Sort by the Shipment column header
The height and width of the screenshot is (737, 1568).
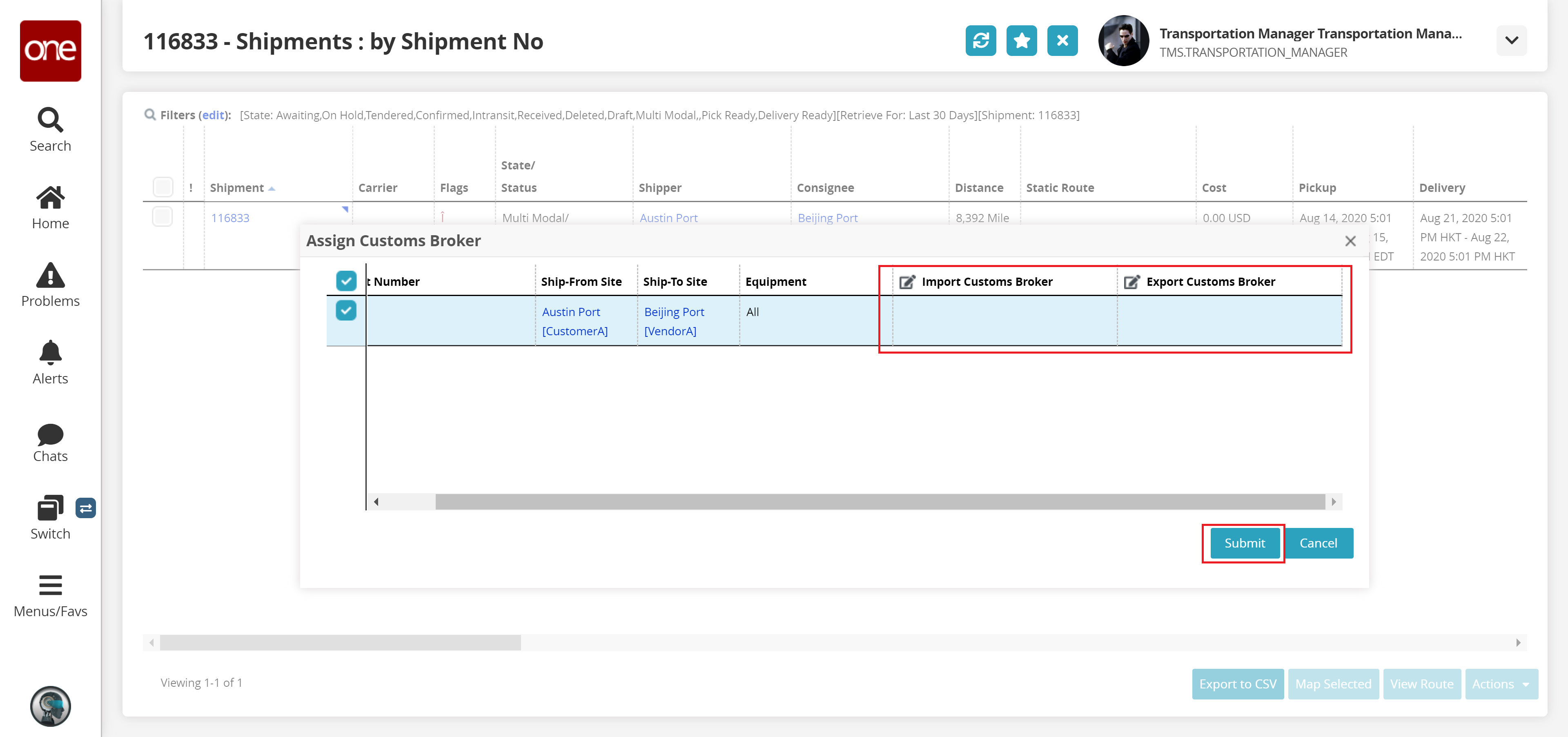coord(237,188)
